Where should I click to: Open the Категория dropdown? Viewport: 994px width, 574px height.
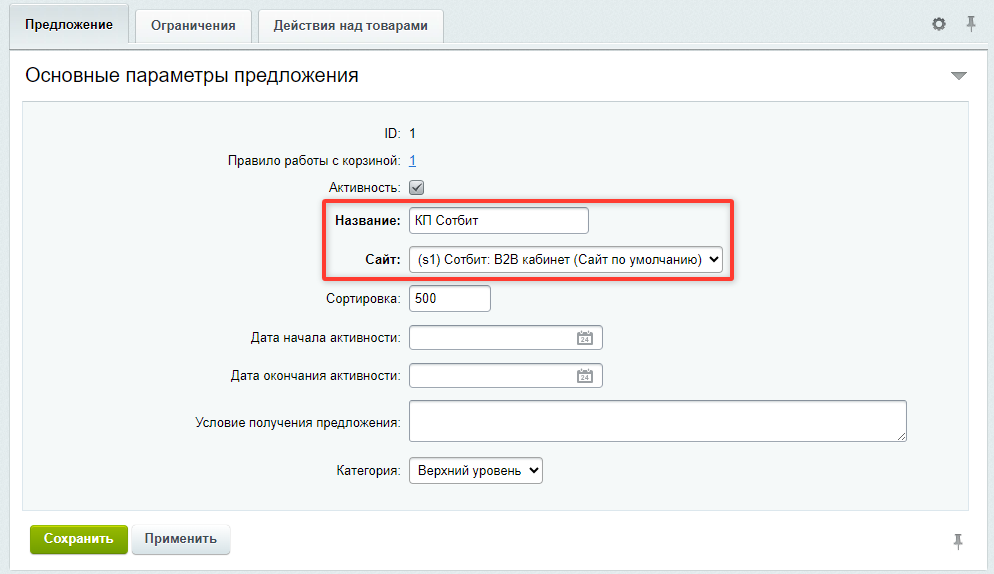click(475, 471)
